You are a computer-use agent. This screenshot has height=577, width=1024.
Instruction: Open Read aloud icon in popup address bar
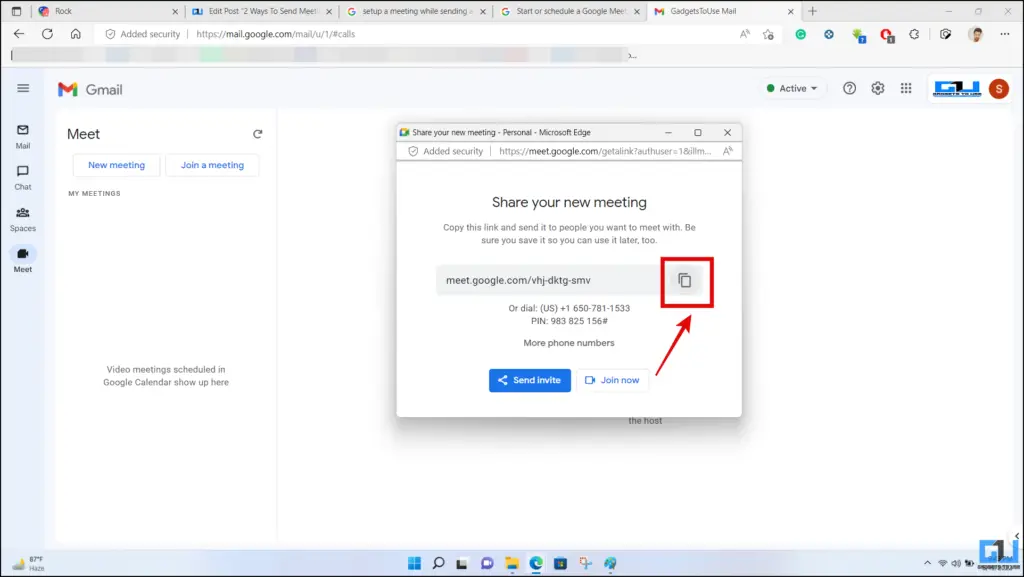coord(728,151)
